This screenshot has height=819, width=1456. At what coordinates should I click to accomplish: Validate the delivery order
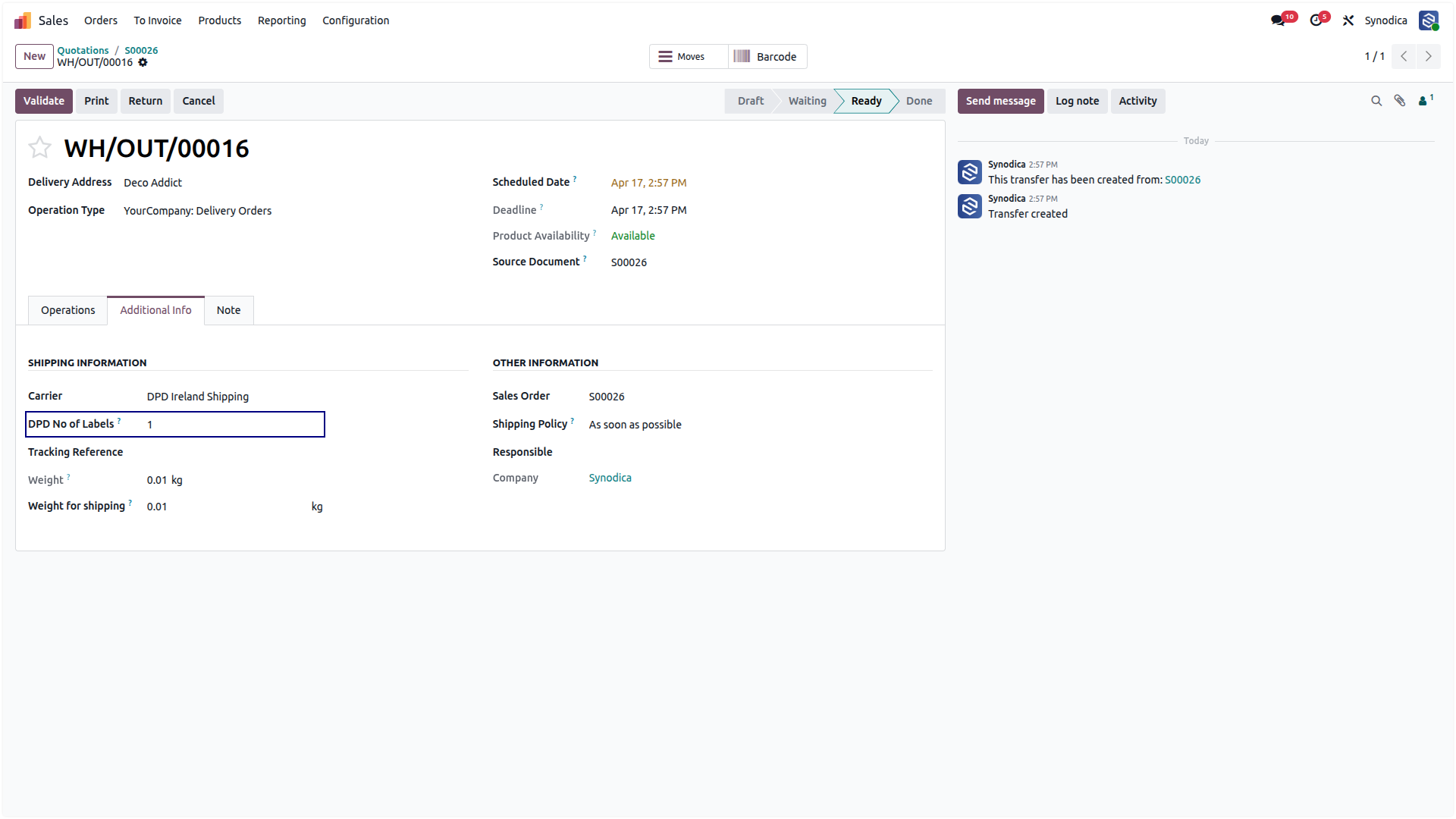tap(44, 101)
